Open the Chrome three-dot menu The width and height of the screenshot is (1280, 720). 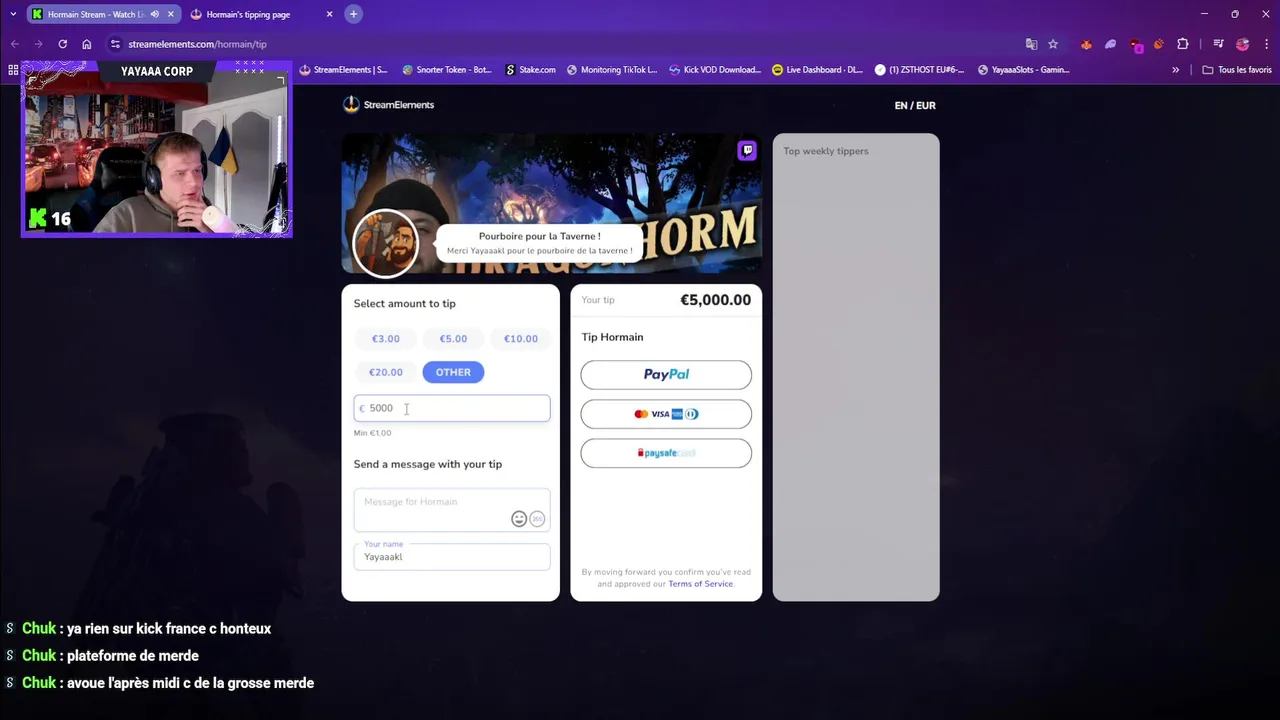tap(1265, 44)
